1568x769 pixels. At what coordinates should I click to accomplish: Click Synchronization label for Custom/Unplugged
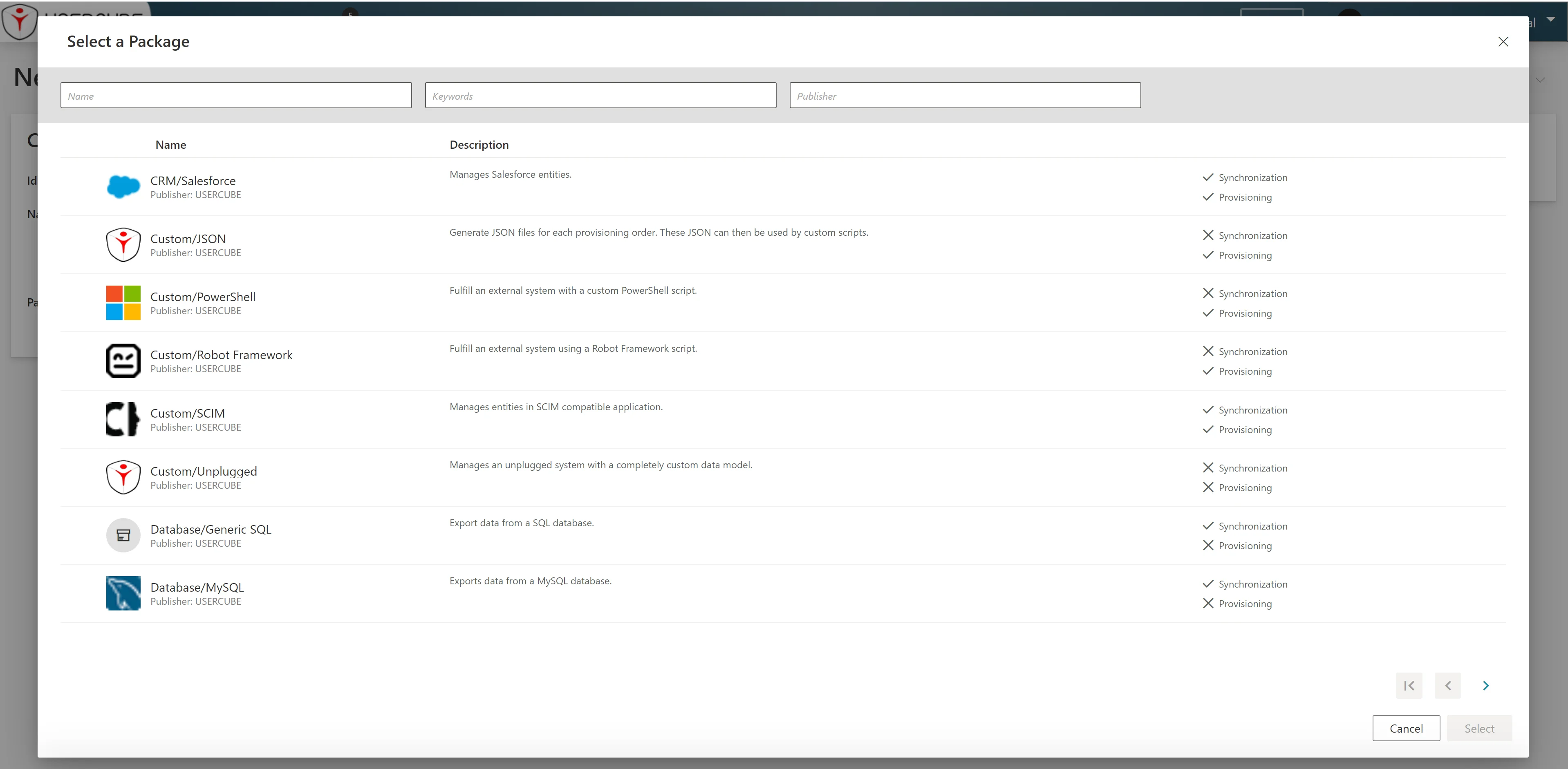tap(1253, 468)
